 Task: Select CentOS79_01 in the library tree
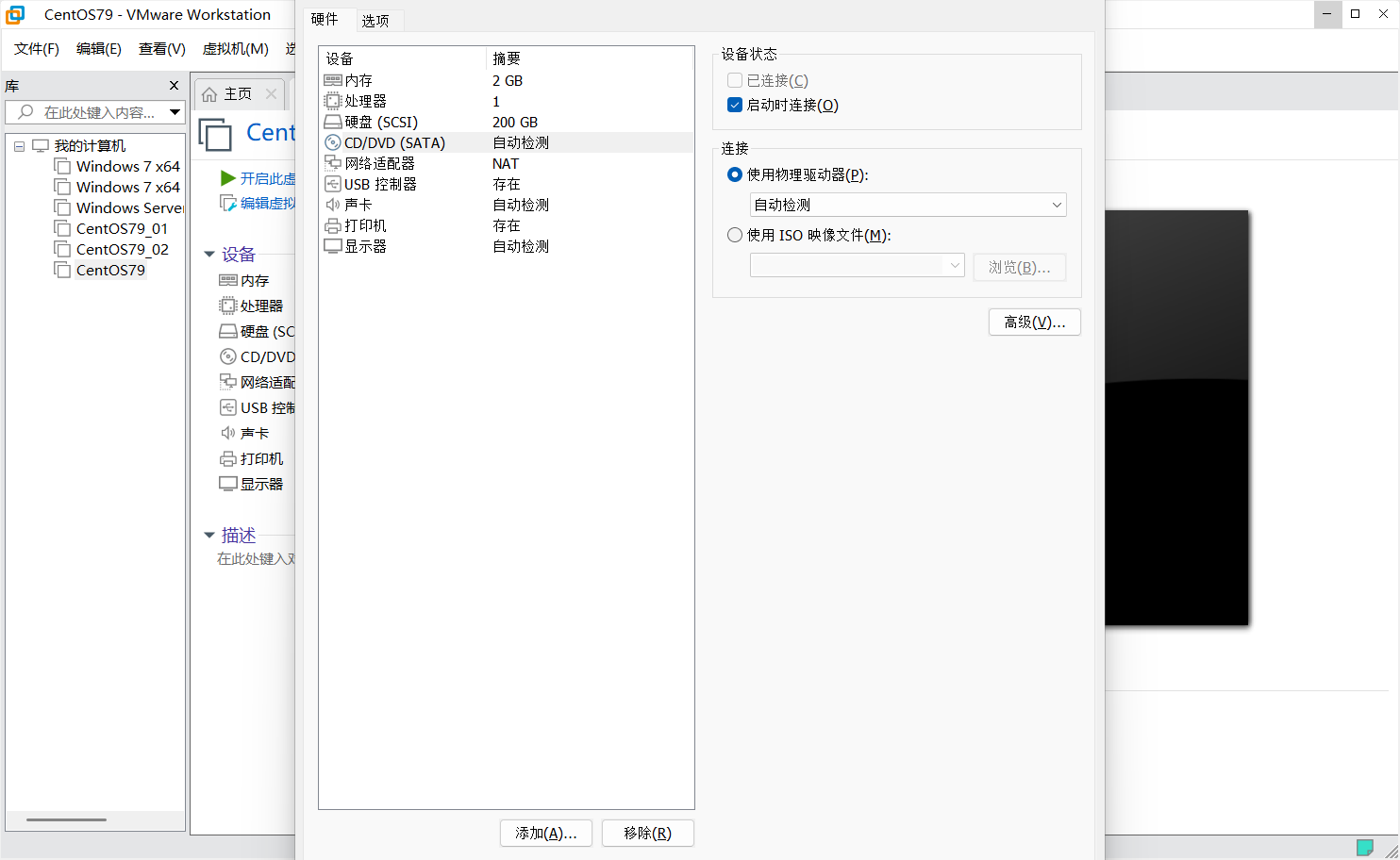(122, 228)
